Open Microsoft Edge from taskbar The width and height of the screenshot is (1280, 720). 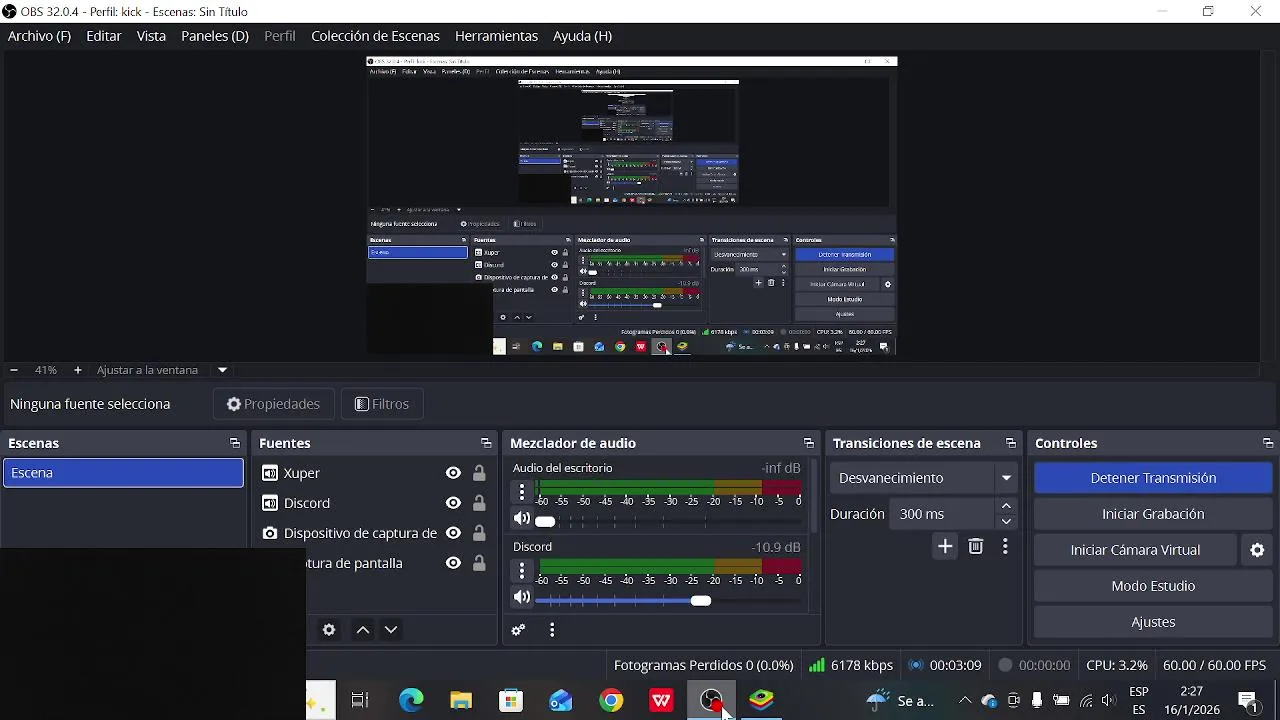tap(411, 701)
